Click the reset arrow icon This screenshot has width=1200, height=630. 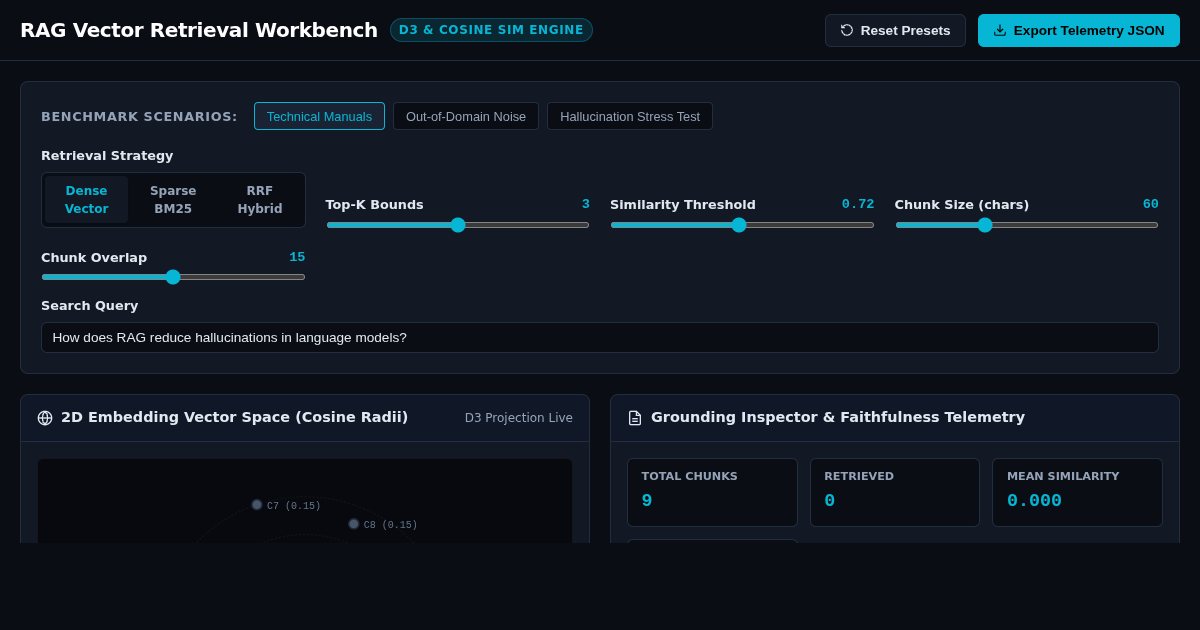pos(847,30)
